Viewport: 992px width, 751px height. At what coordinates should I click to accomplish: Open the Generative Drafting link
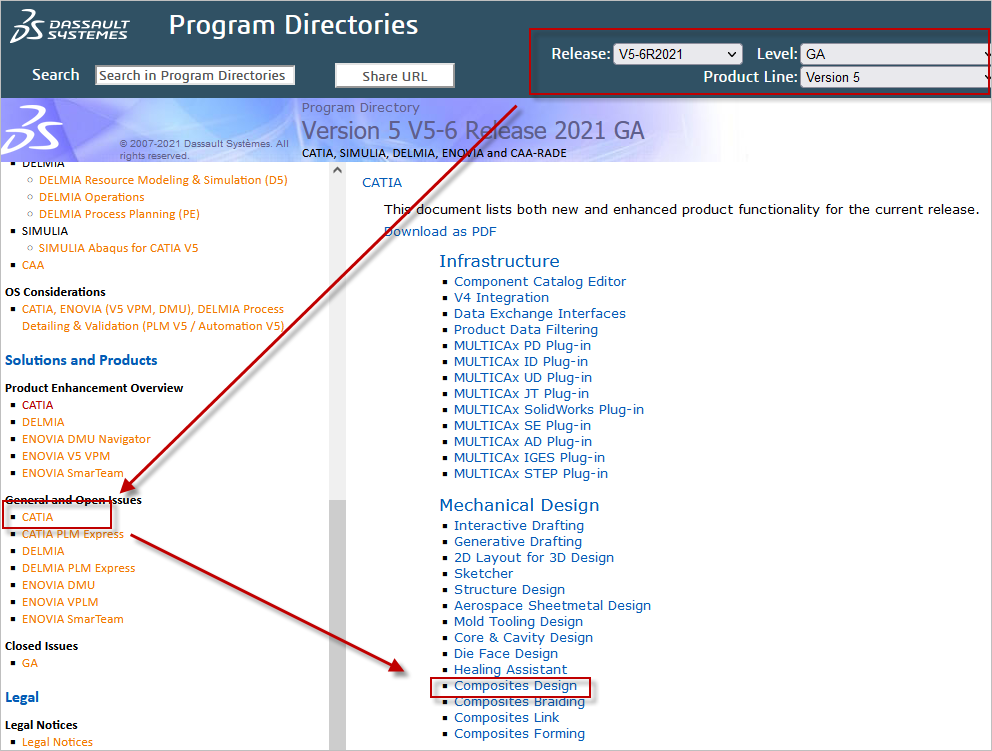(x=517, y=542)
